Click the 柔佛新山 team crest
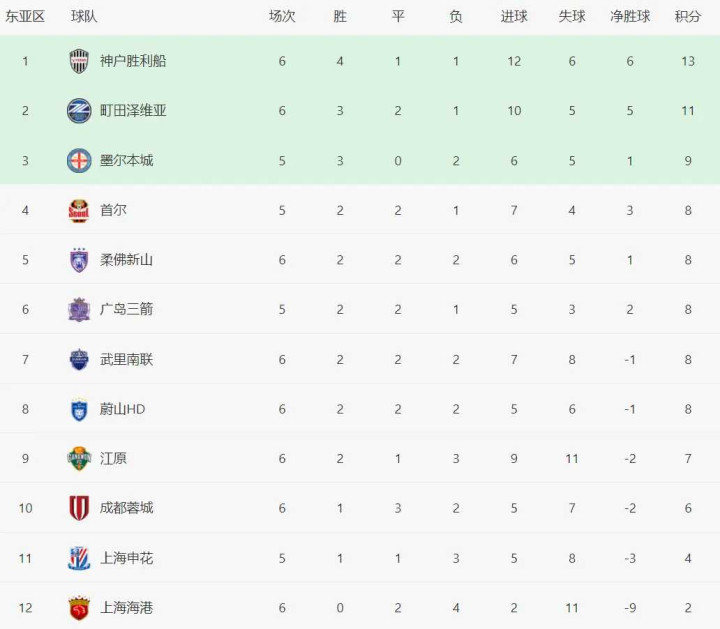 pyautogui.click(x=79, y=260)
